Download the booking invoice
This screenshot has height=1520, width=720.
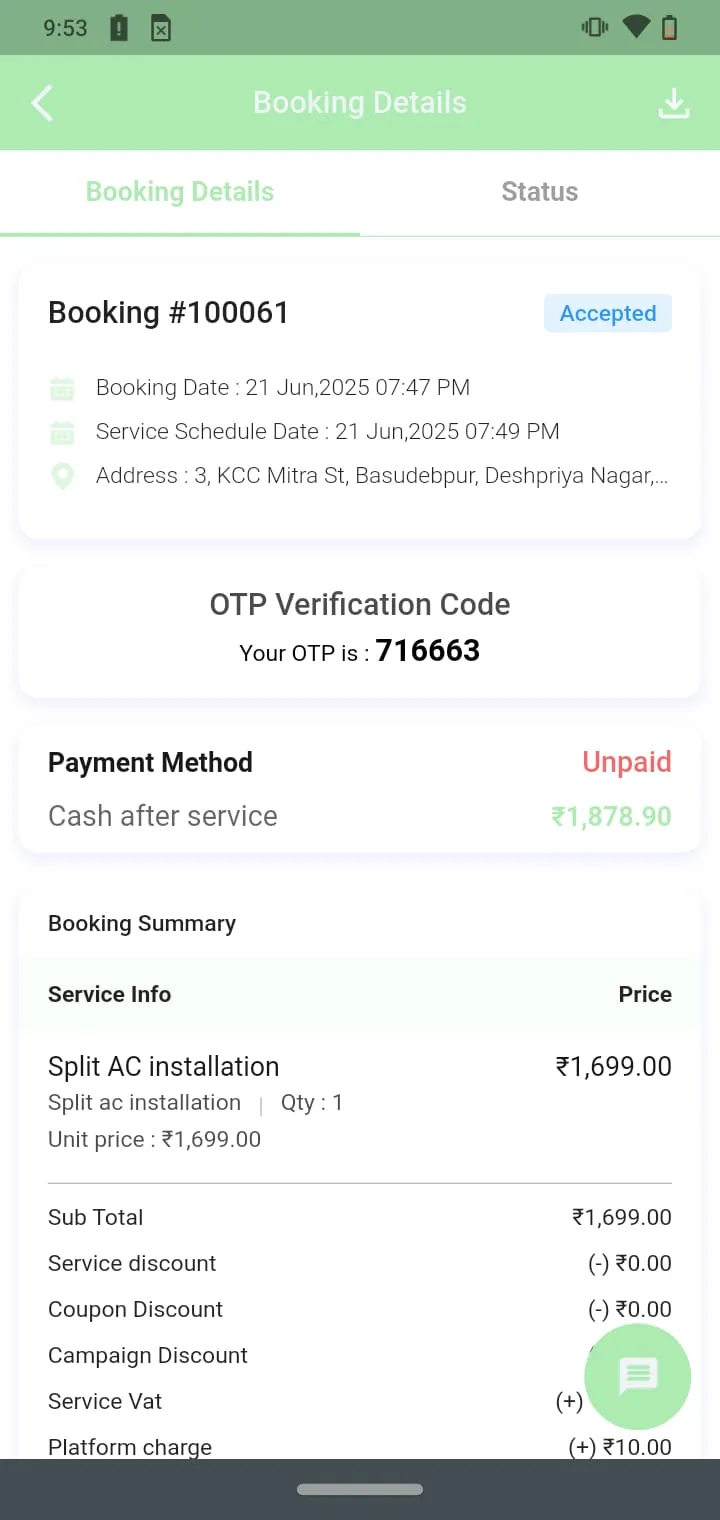pos(674,103)
